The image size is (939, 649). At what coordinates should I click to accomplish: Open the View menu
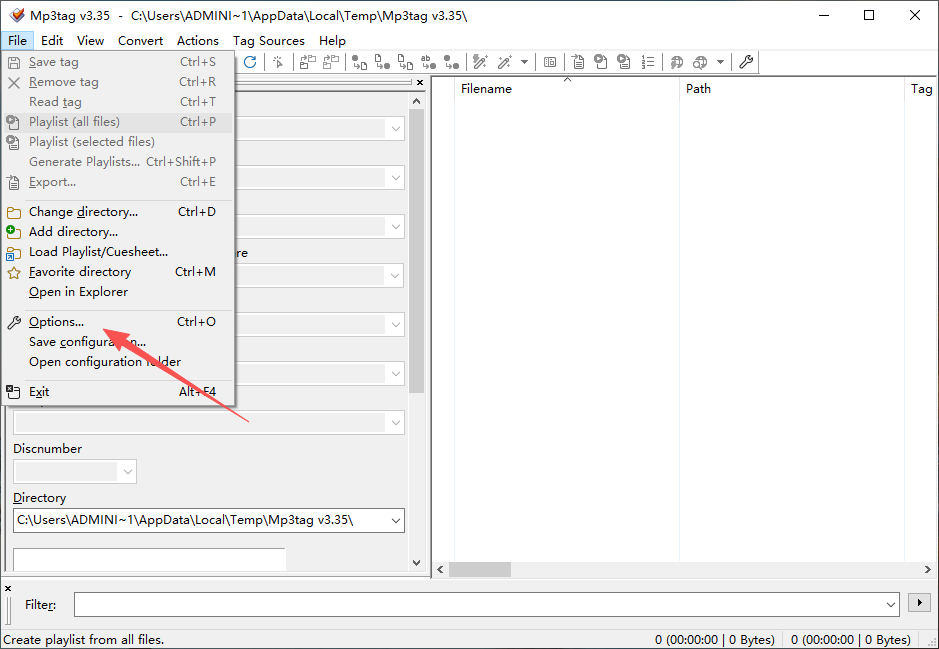pyautogui.click(x=90, y=41)
